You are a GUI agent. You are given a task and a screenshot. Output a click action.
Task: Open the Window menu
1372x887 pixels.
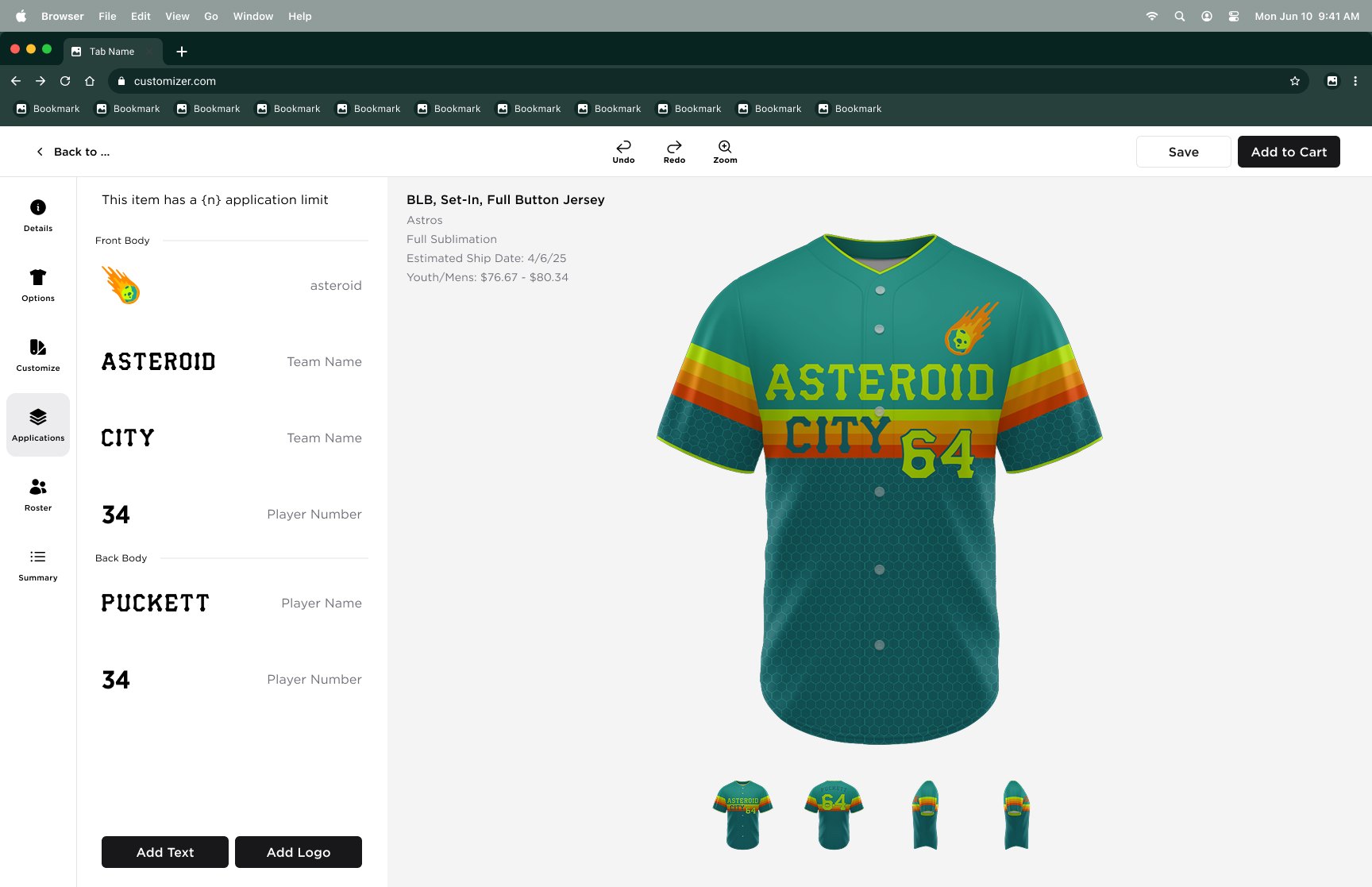(x=253, y=16)
